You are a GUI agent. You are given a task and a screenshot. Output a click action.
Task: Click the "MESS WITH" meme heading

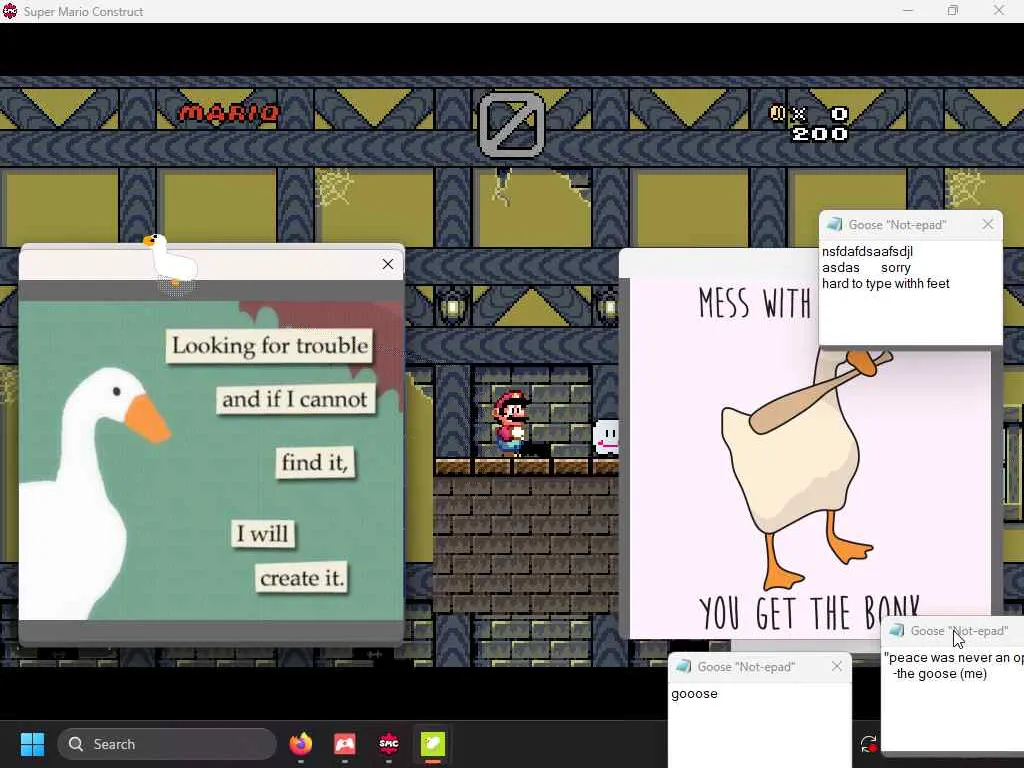[756, 304]
